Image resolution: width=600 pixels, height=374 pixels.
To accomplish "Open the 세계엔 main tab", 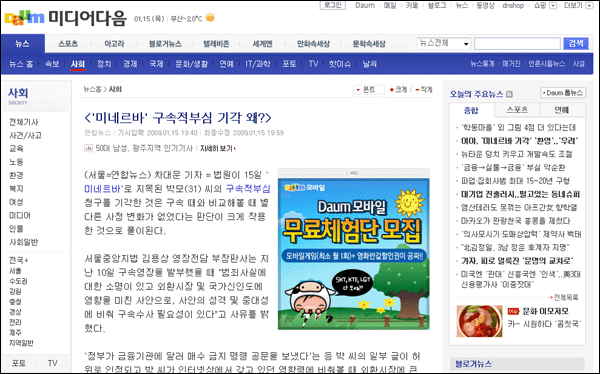I will [x=262, y=44].
